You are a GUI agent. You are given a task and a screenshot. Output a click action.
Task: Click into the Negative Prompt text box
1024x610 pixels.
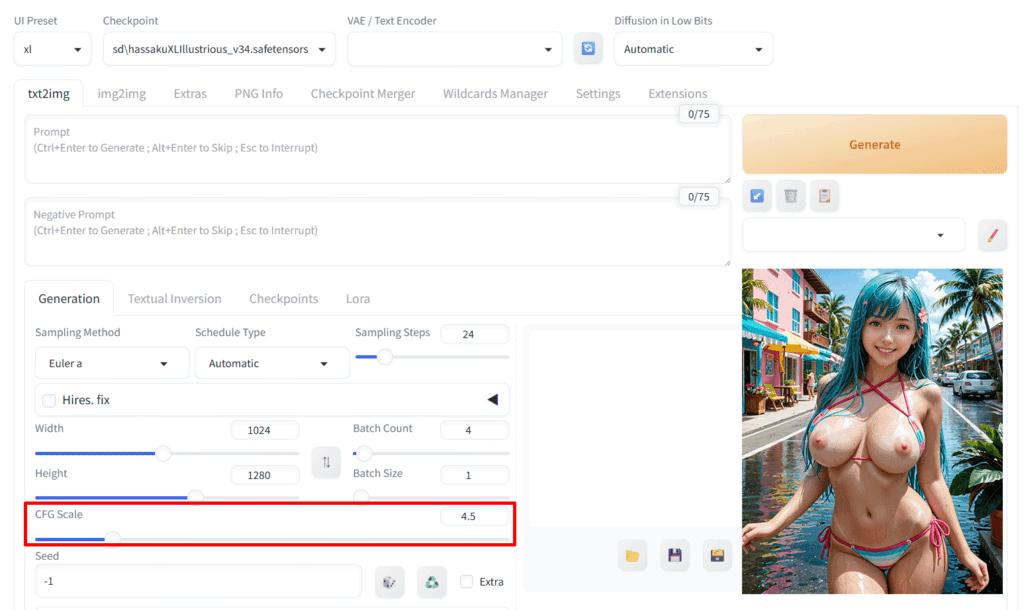(x=377, y=240)
